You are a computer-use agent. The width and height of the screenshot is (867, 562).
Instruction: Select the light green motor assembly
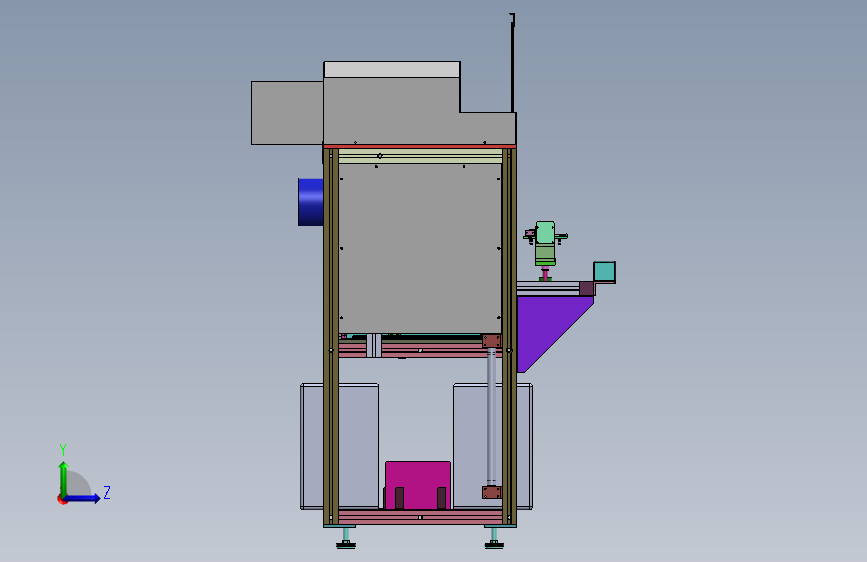[545, 243]
